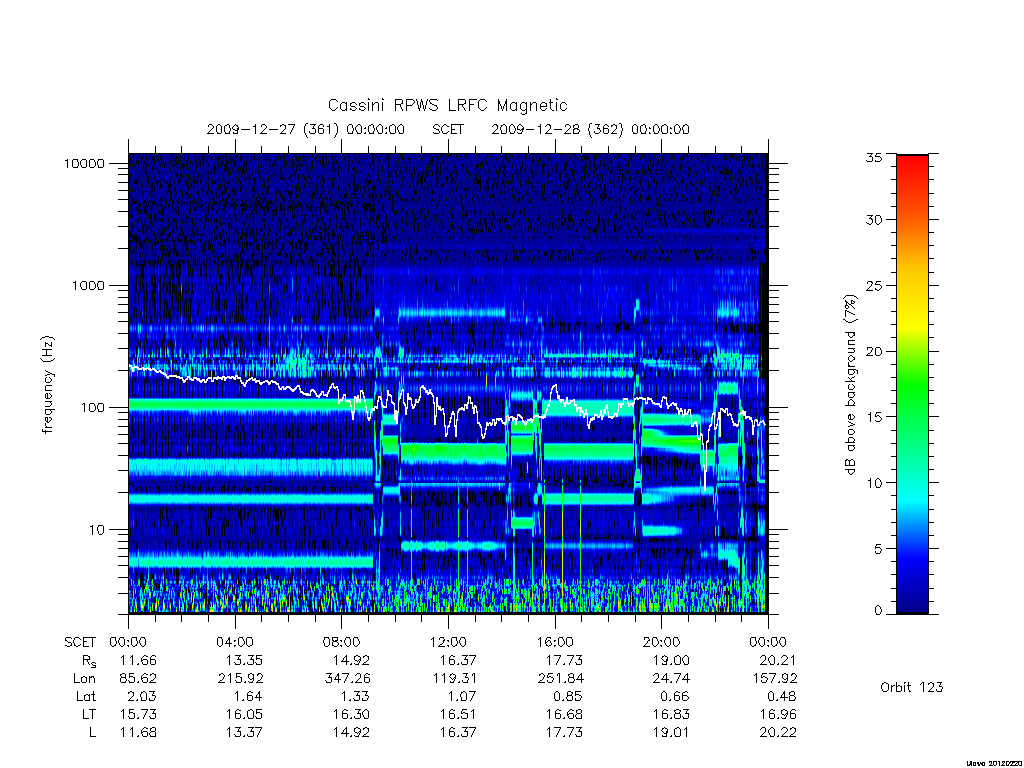Click the Lon value '24.74'
The width and height of the screenshot is (1024, 768).
click(671, 679)
